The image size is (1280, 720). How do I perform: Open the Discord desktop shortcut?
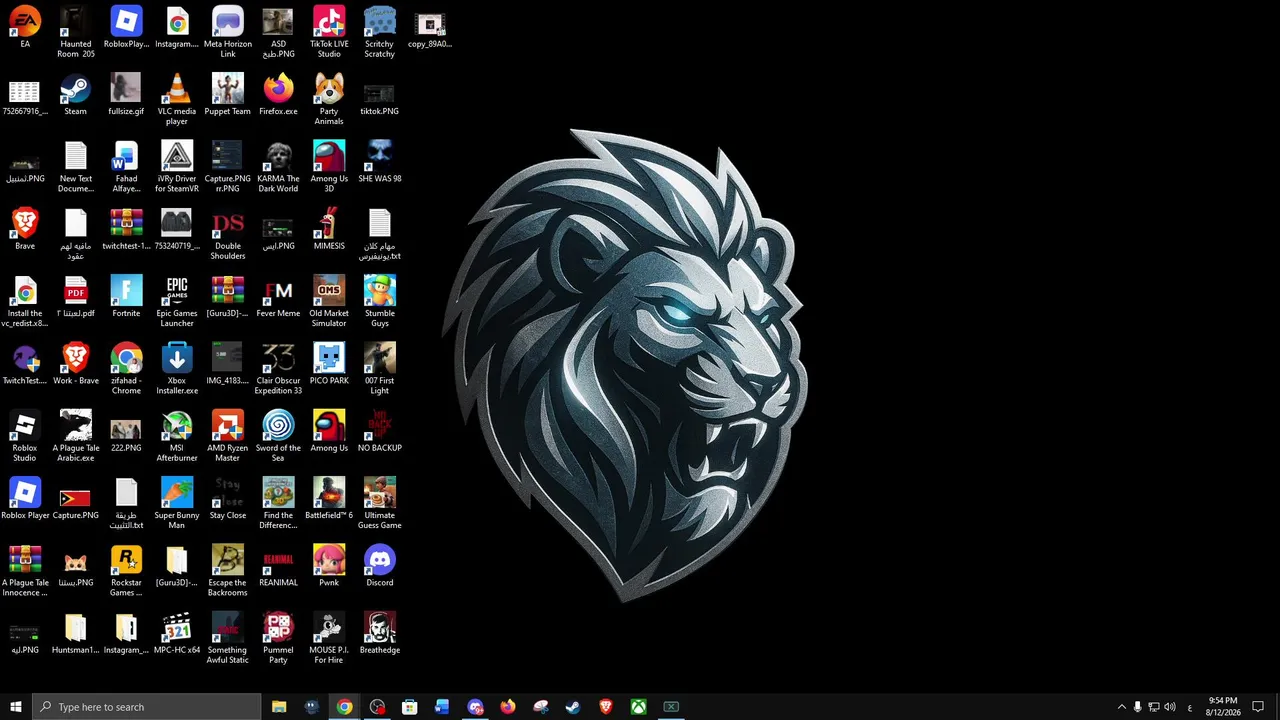380,563
